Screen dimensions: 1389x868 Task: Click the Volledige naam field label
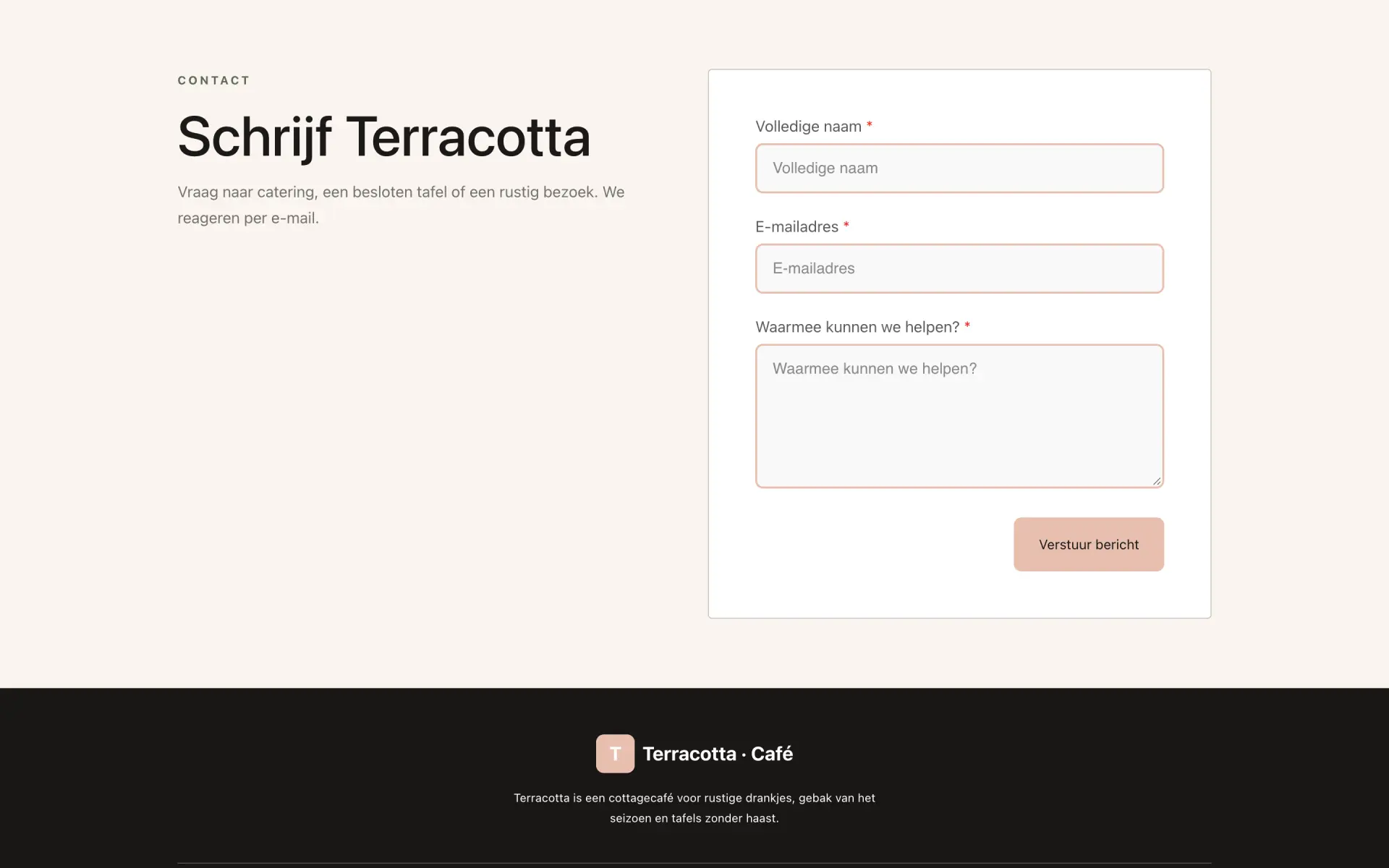[x=814, y=127]
